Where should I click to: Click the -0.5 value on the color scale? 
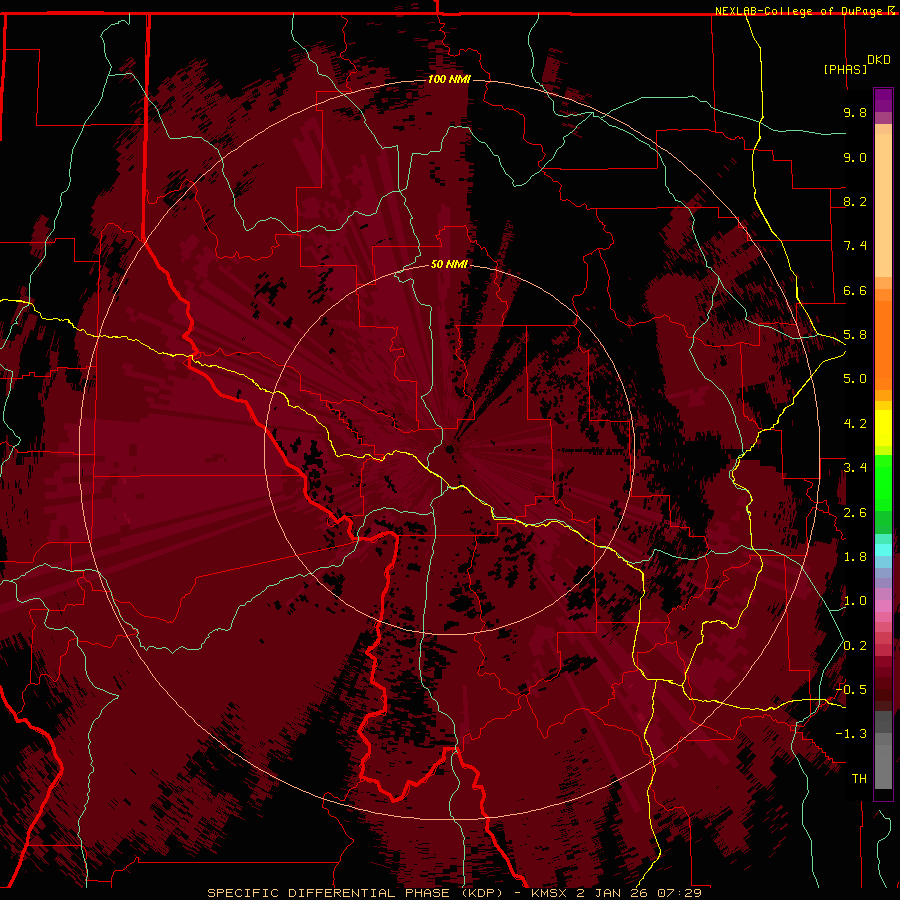(852, 690)
